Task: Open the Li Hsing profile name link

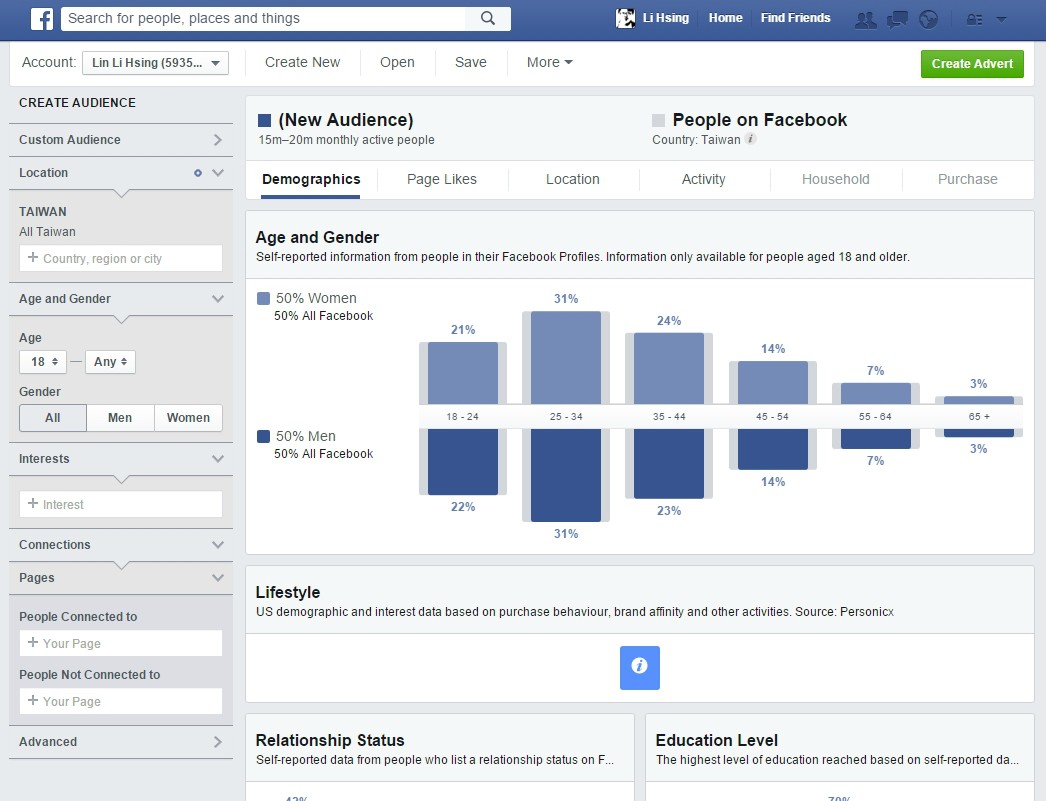Action: (665, 18)
